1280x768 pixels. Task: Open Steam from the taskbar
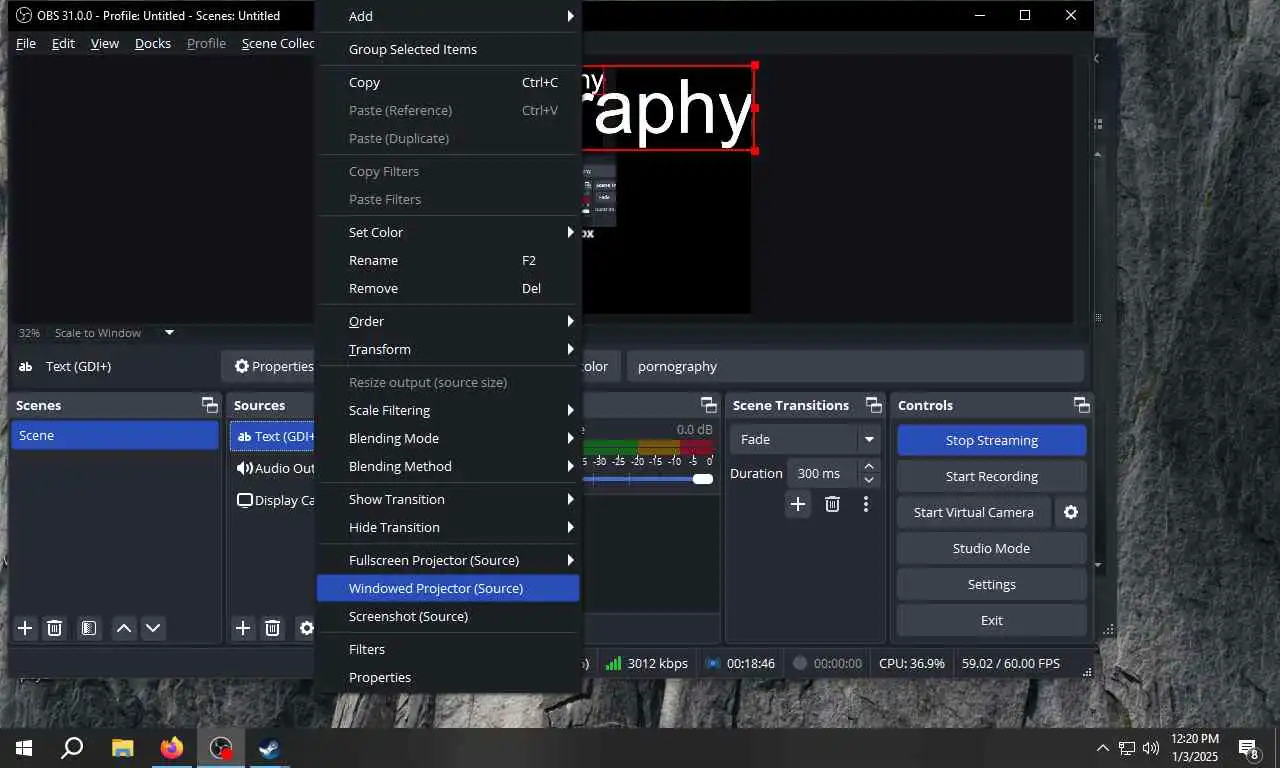point(269,748)
